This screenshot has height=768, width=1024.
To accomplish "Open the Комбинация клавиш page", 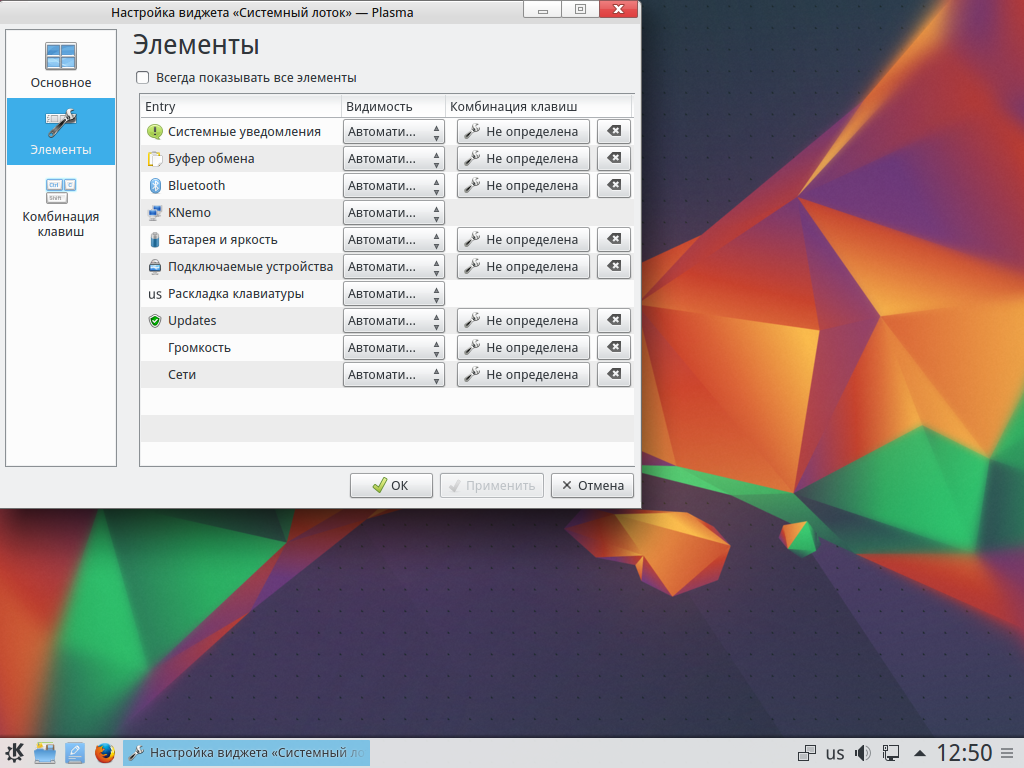I will tap(61, 206).
